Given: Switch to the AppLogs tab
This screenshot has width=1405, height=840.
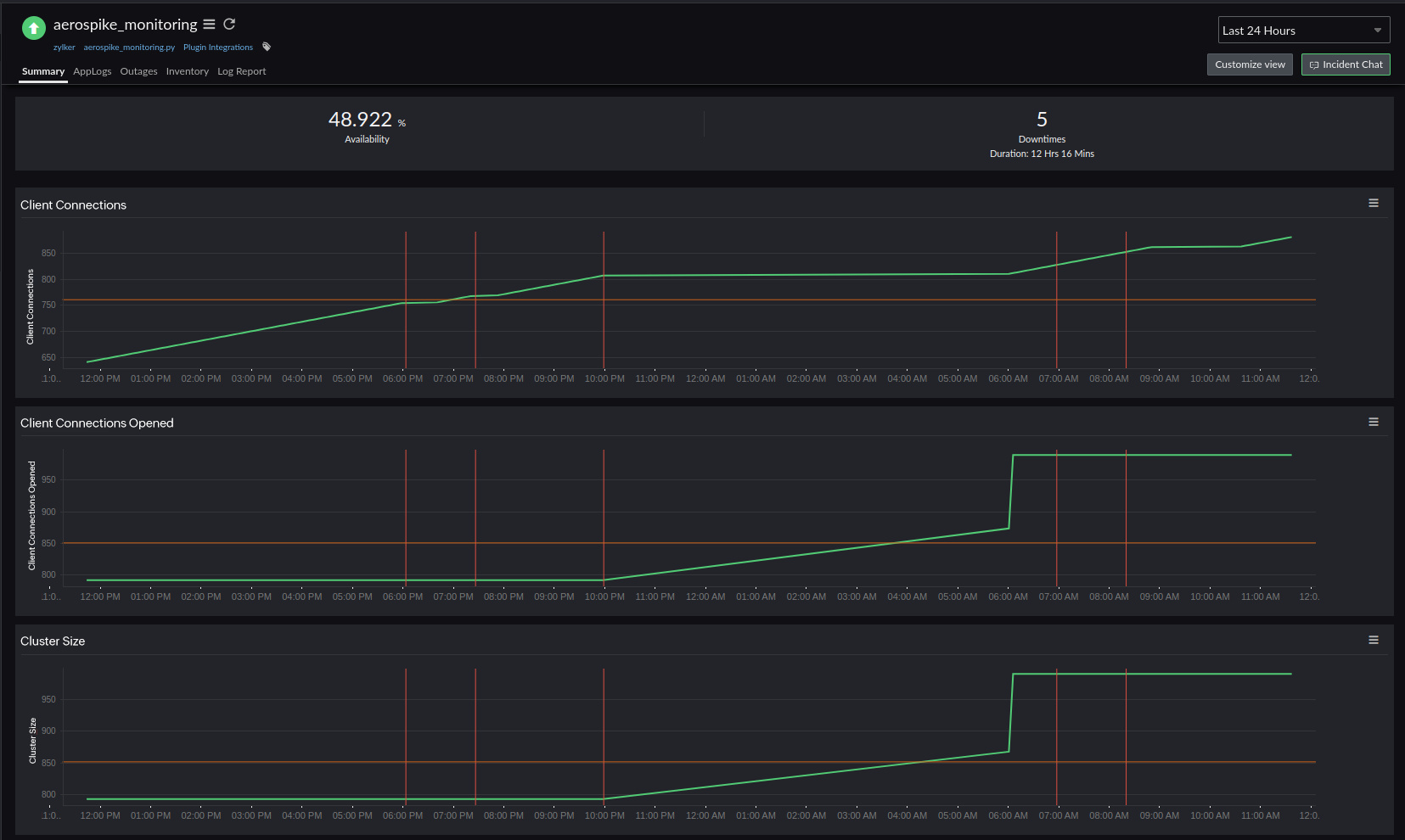Looking at the screenshot, I should tap(93, 71).
